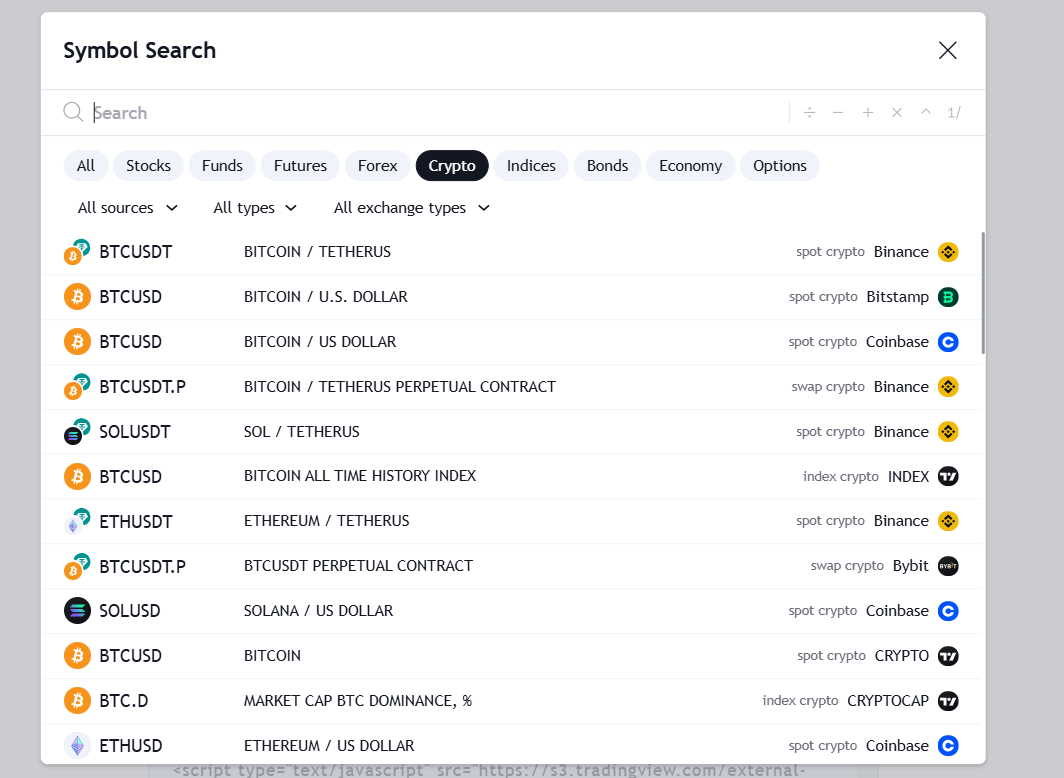The width and height of the screenshot is (1064, 778).
Task: Select BITCOIN / TETHERUS PERPETUAL CONTRACT row
Action: pyautogui.click(x=511, y=387)
